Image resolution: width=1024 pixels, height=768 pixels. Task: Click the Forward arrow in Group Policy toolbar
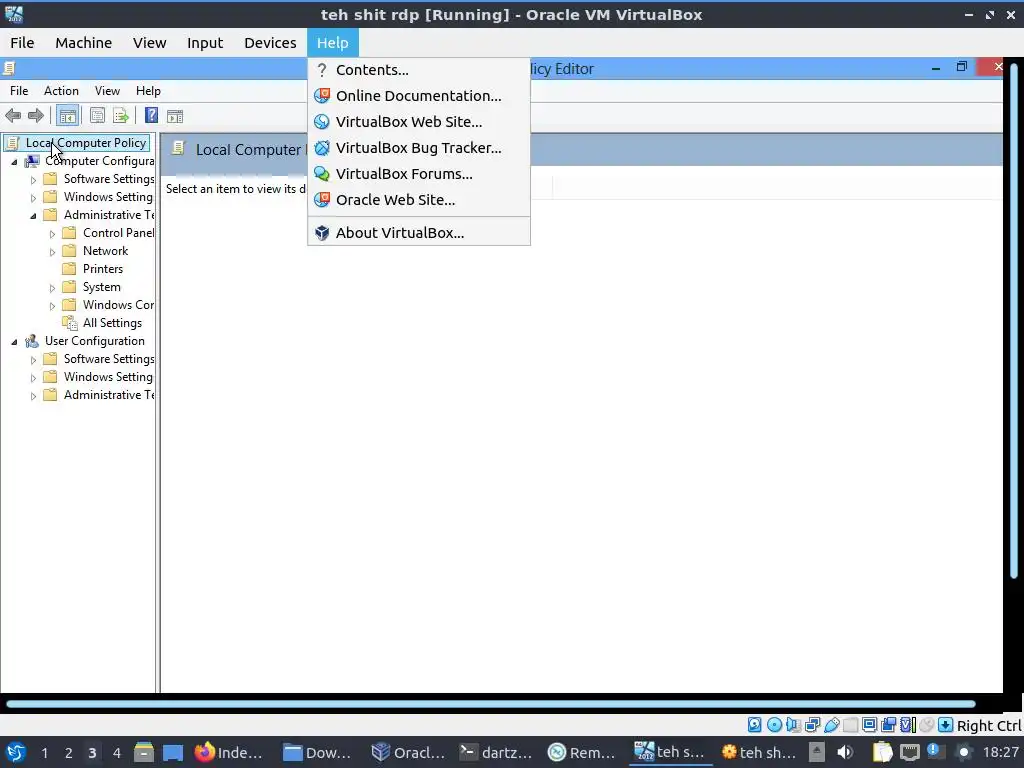pos(36,116)
